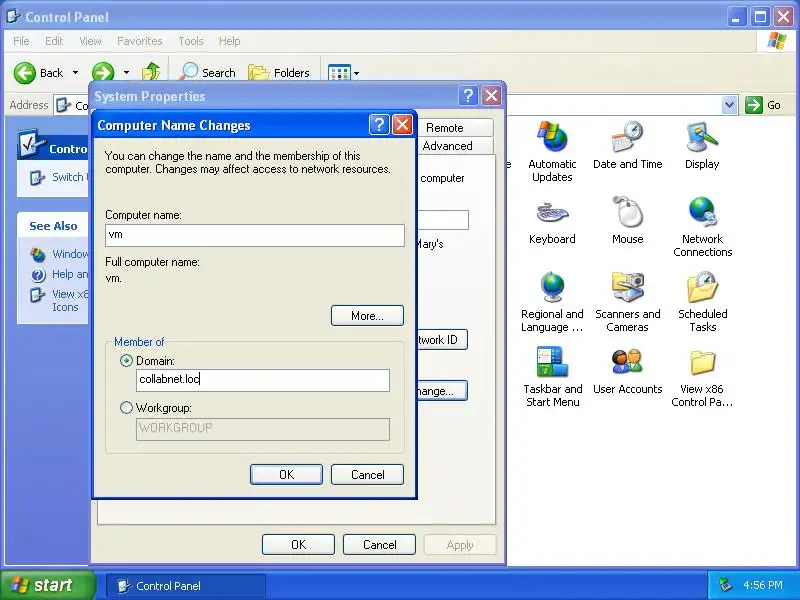Open the Automatic Updates control panel icon
This screenshot has width=800, height=600.
point(552,137)
